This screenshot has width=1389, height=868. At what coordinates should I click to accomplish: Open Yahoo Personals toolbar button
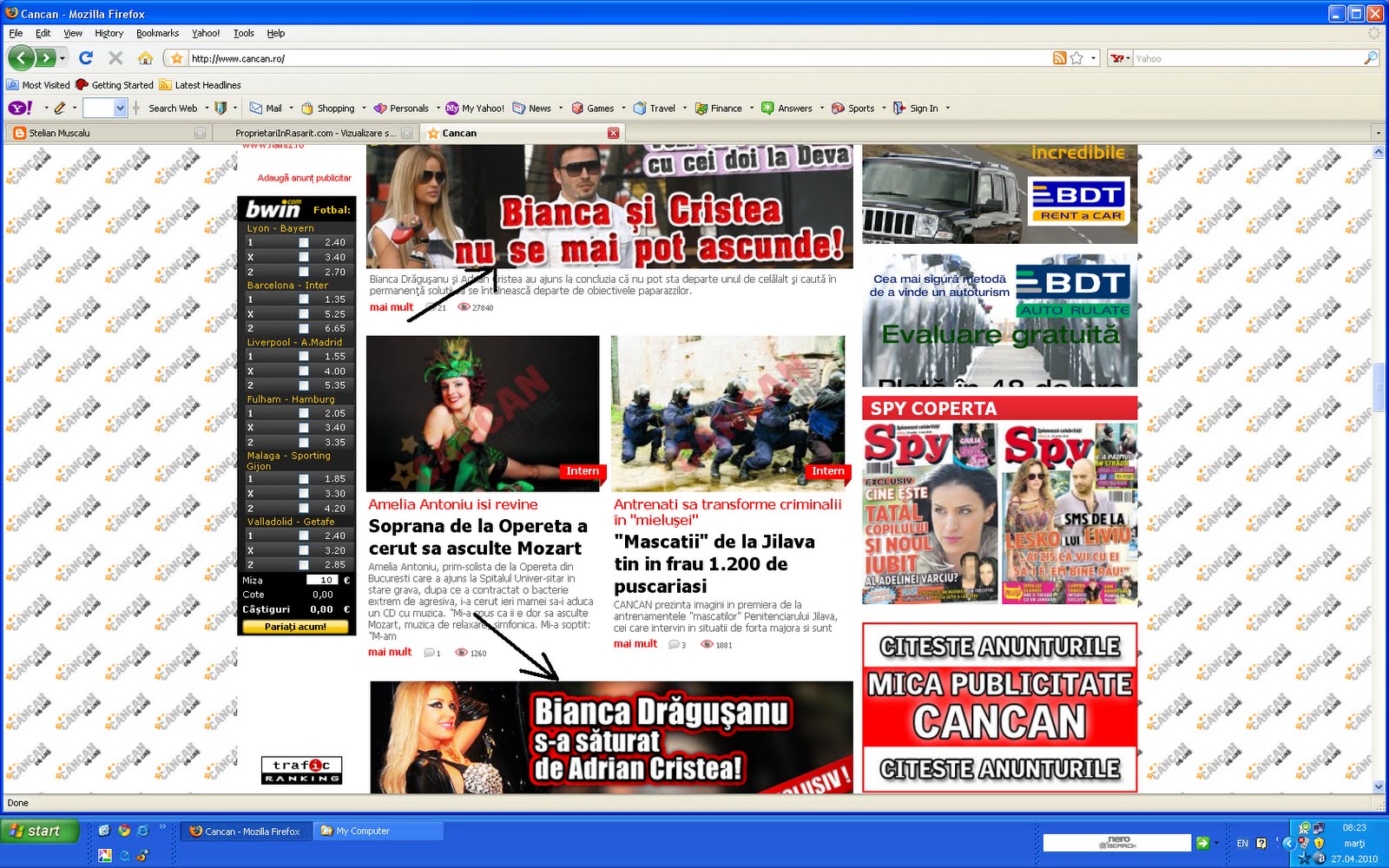tap(401, 108)
